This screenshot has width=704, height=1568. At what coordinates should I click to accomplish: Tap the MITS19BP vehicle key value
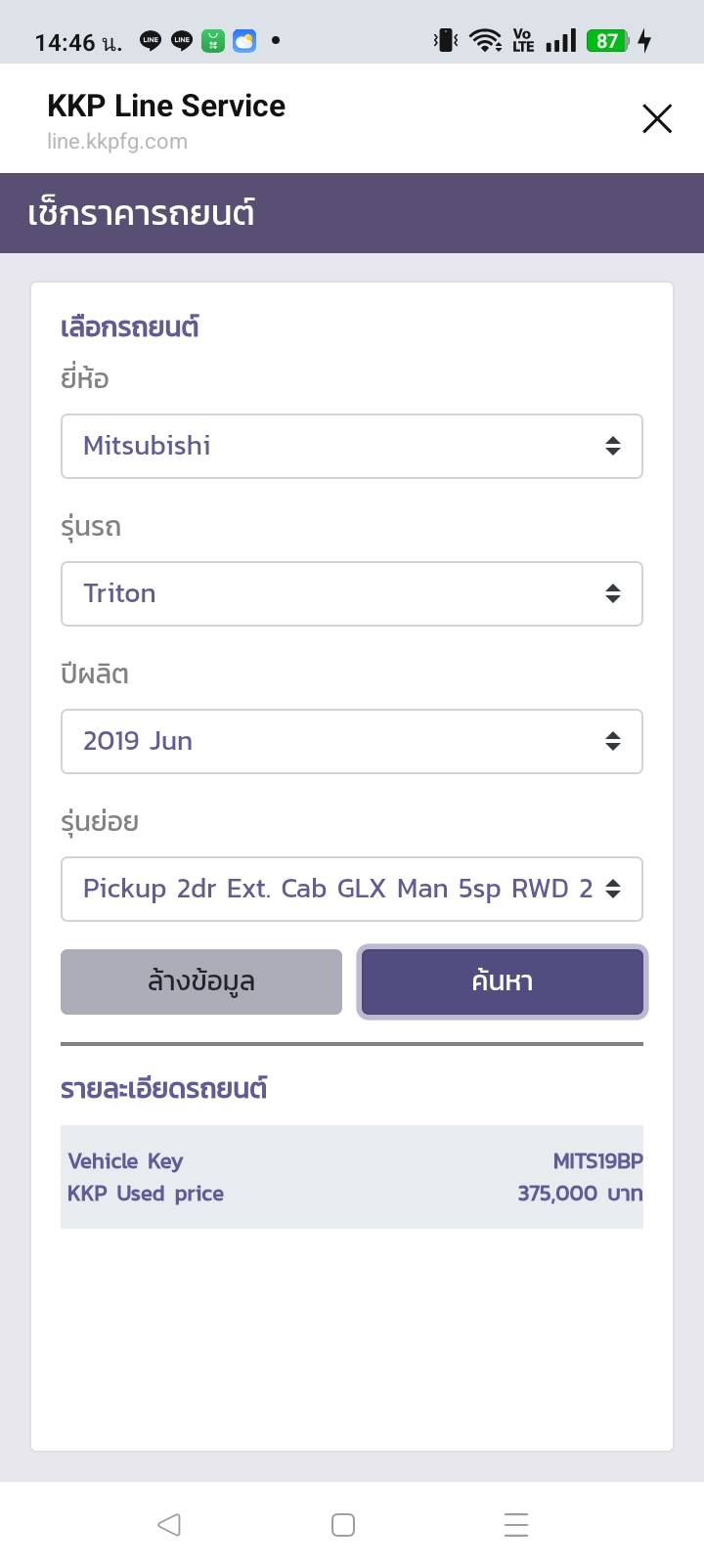[x=597, y=1161]
